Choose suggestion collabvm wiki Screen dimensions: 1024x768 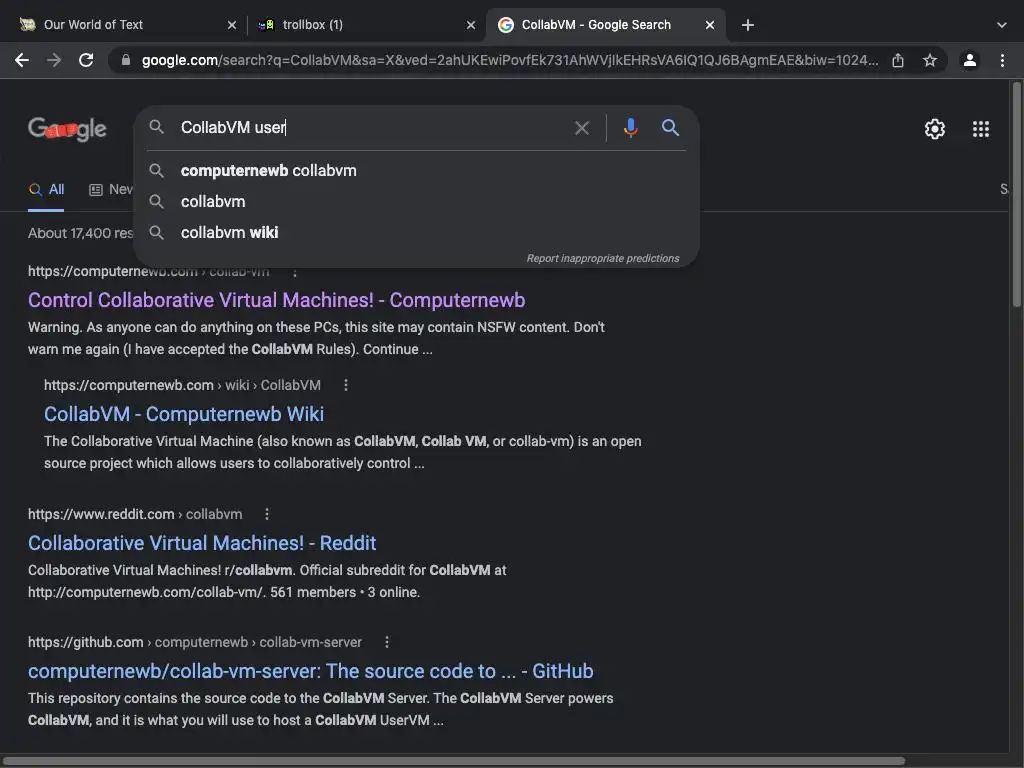coord(416,232)
